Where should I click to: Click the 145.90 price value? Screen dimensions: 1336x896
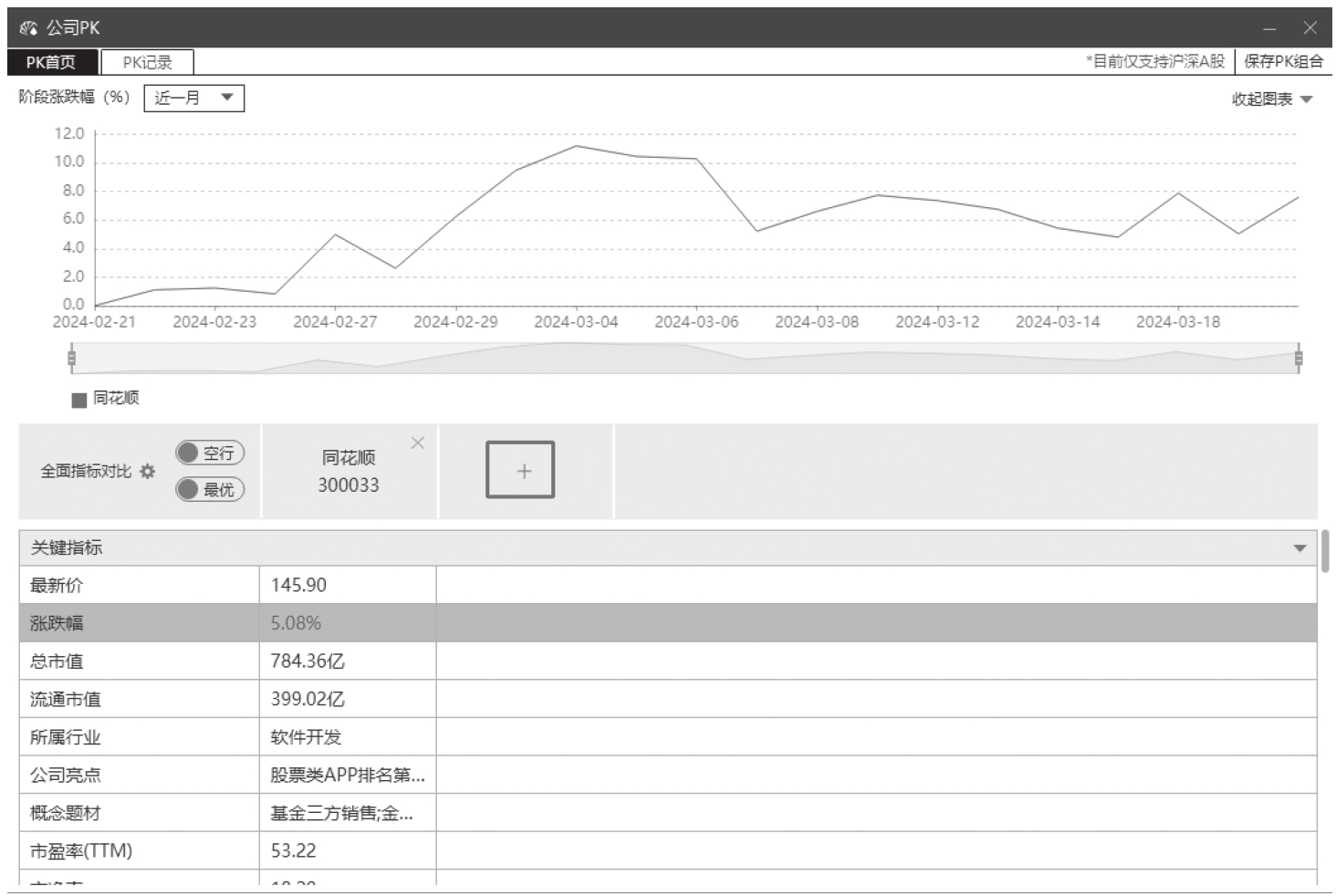[298, 585]
